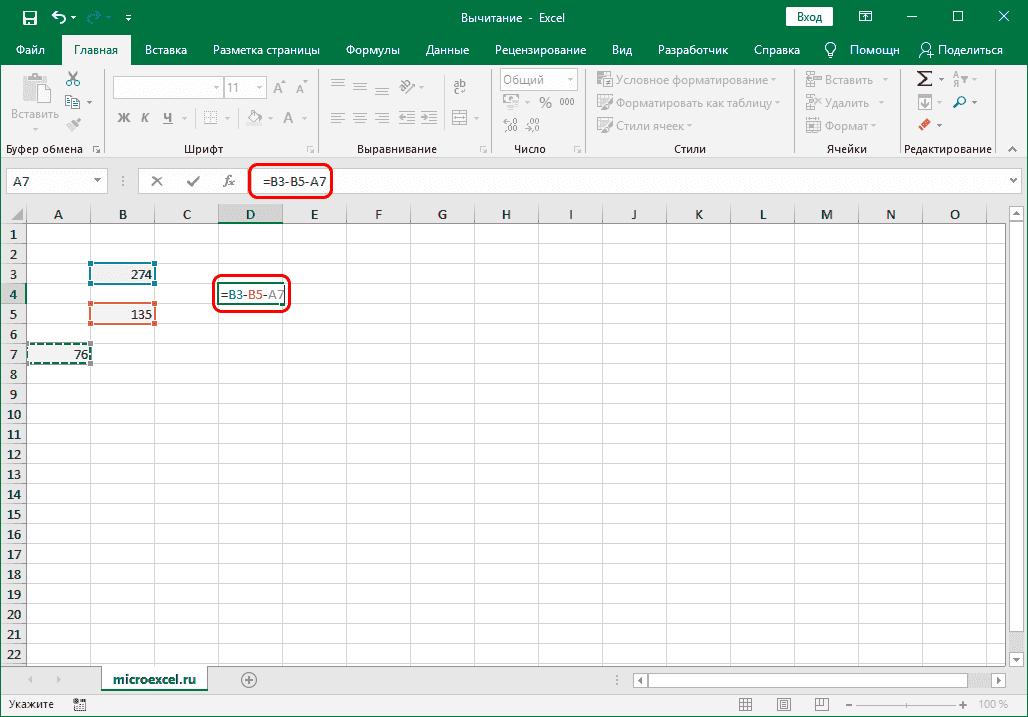Open the font color A swatch
This screenshot has height=717, width=1028.
(x=287, y=116)
